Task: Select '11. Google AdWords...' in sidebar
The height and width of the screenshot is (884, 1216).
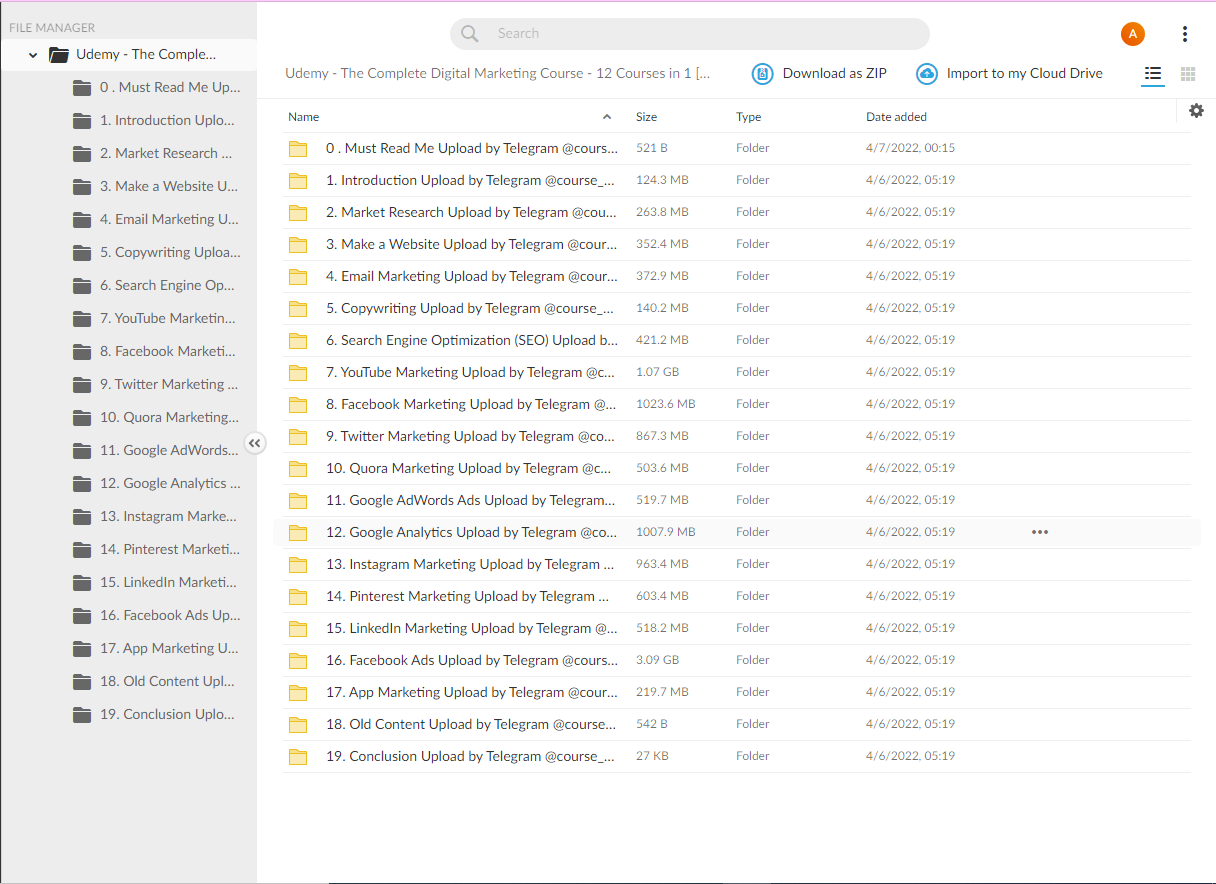Action: coord(169,451)
